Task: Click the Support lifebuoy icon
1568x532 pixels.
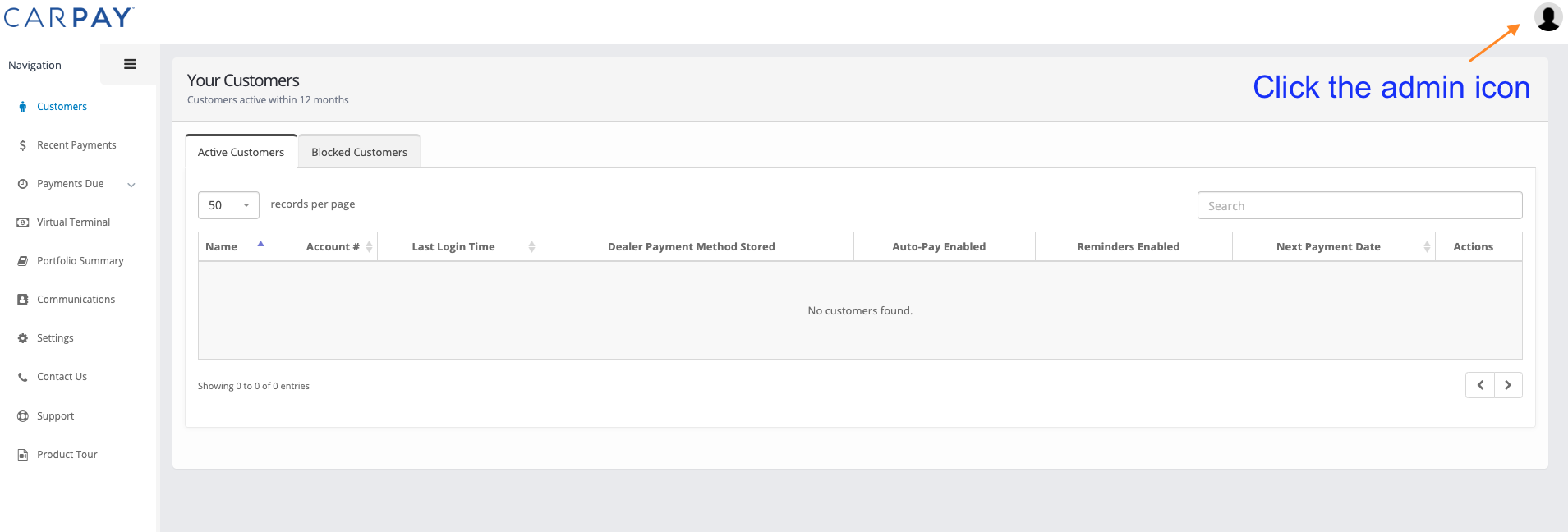Action: [x=23, y=416]
